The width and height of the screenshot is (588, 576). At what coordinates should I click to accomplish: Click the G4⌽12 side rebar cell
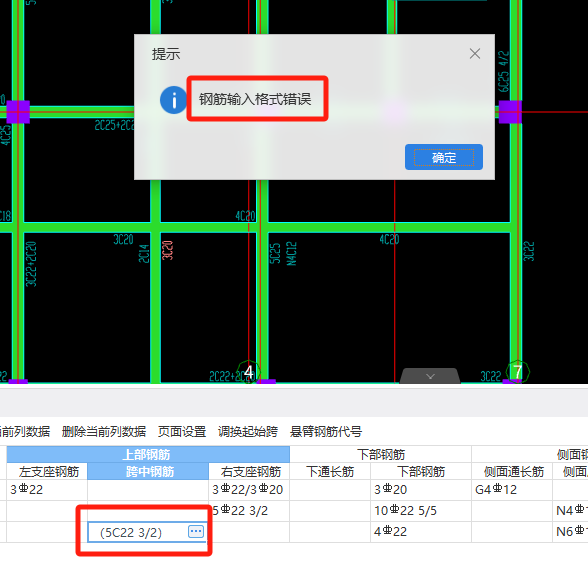(x=512, y=490)
